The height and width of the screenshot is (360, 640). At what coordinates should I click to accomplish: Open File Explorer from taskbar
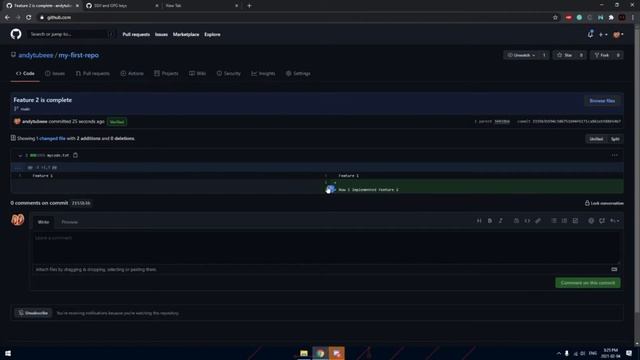click(x=304, y=353)
